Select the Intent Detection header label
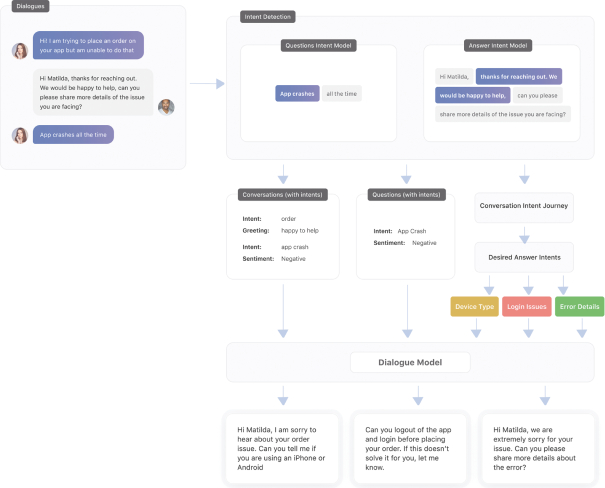The width and height of the screenshot is (605, 488). pyautogui.click(x=268, y=18)
